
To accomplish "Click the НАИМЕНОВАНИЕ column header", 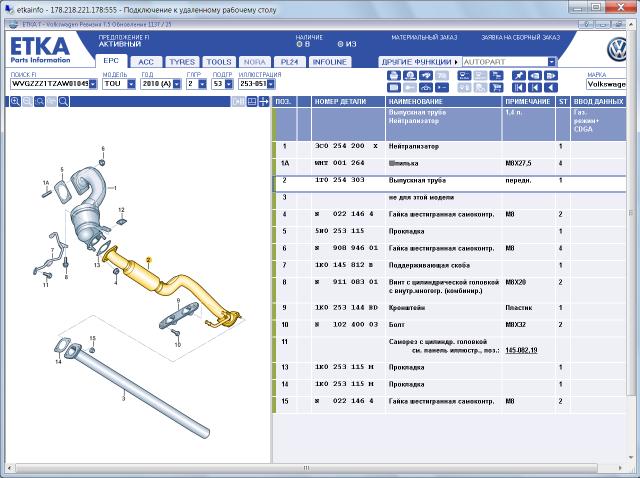I will [444, 102].
